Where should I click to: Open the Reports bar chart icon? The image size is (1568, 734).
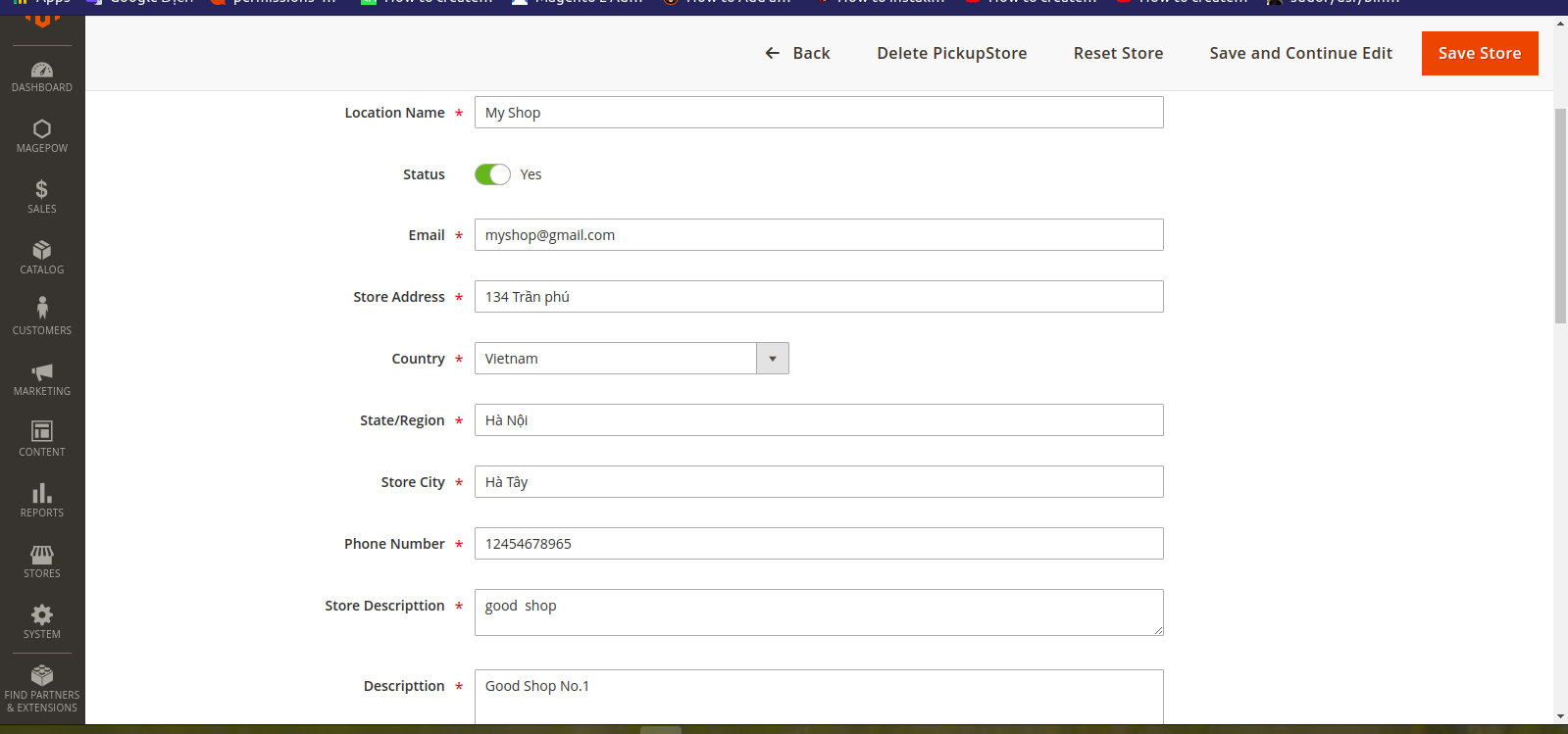tap(42, 493)
